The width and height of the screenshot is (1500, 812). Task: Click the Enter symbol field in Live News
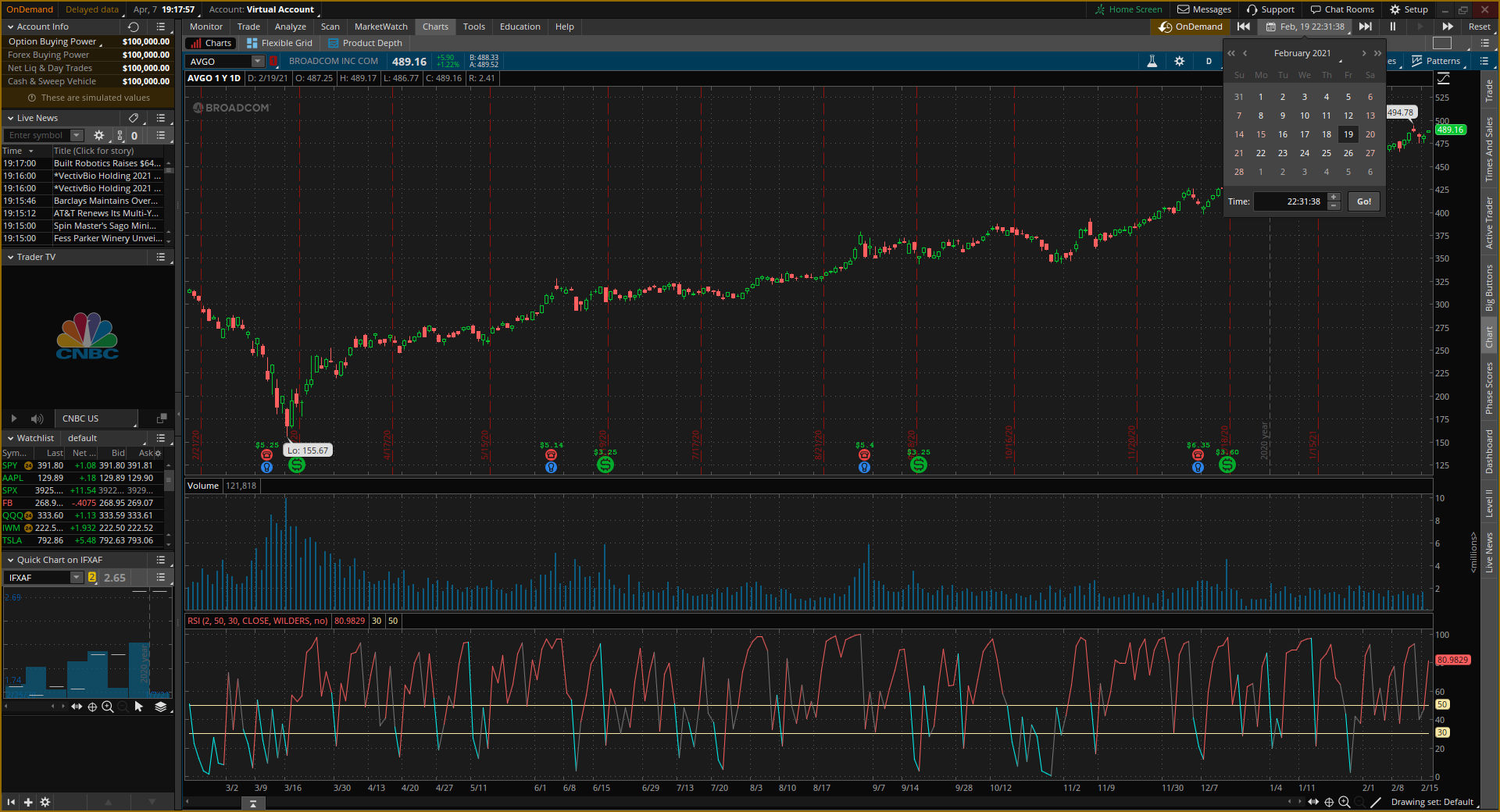click(37, 135)
